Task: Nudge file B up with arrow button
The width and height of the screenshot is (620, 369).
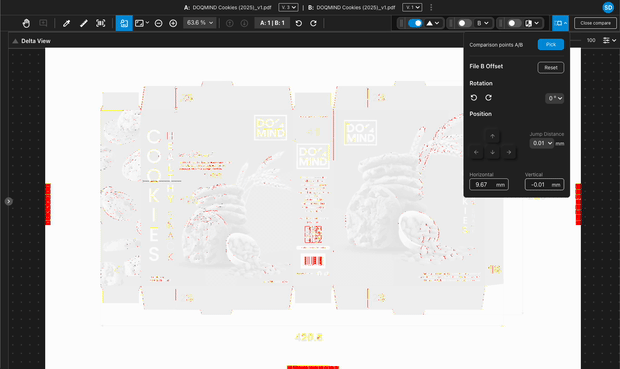Action: pos(492,136)
